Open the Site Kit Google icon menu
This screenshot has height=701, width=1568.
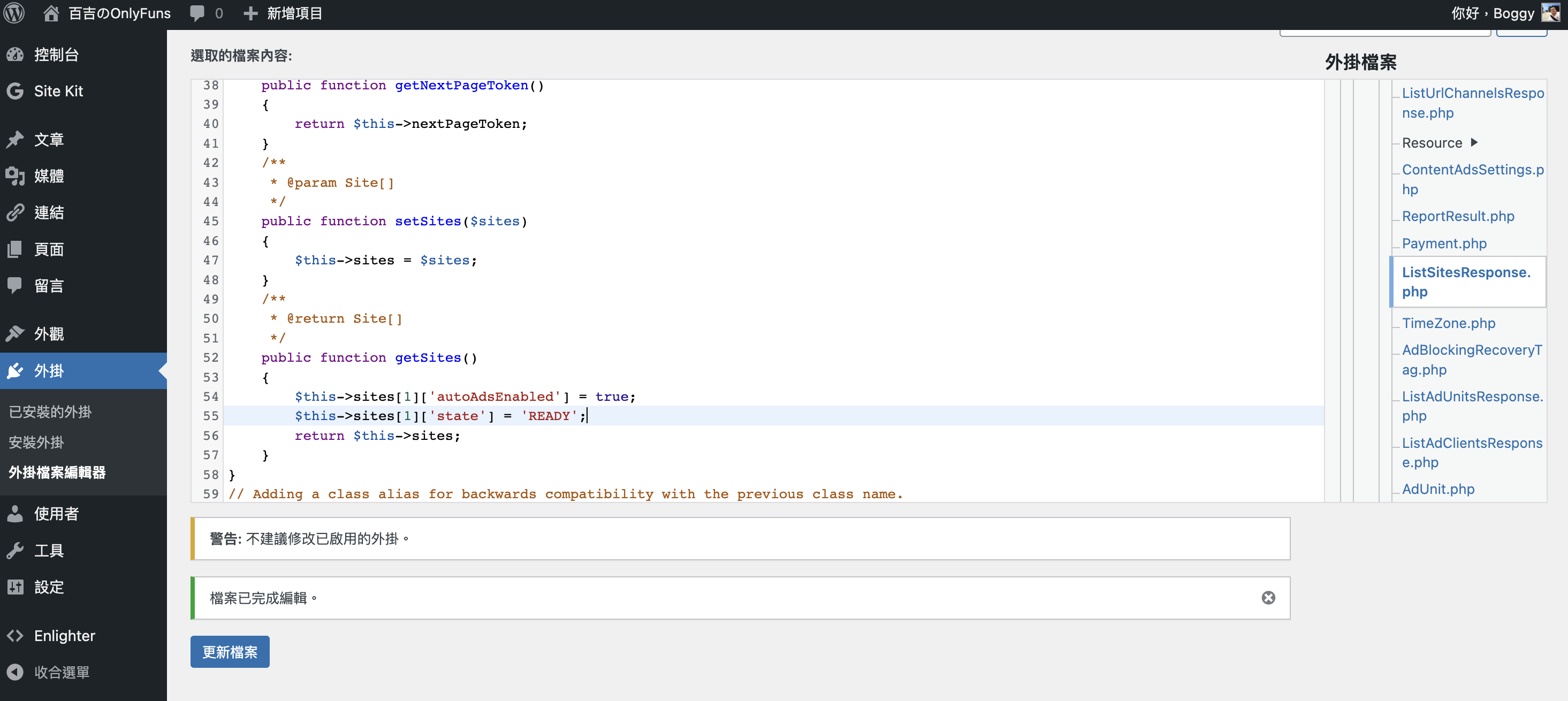coord(15,92)
